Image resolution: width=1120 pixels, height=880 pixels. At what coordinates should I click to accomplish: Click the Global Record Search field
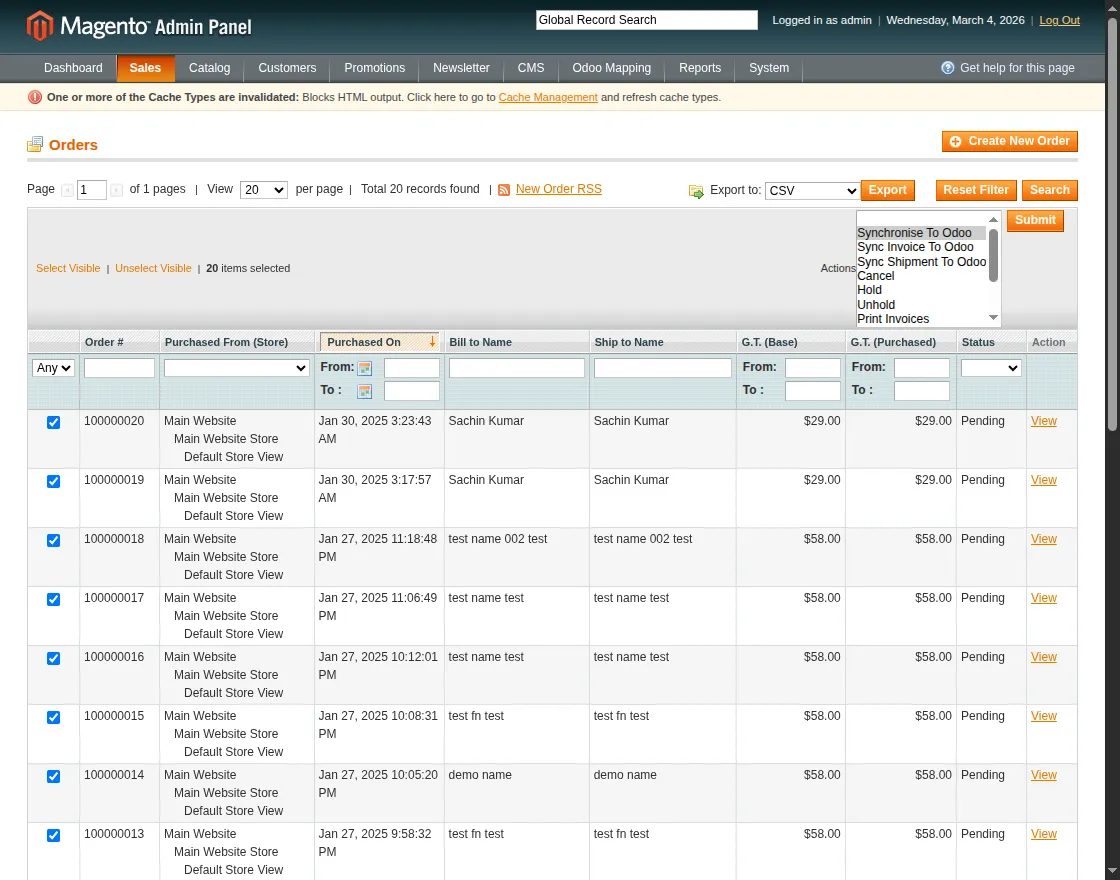[x=646, y=20]
